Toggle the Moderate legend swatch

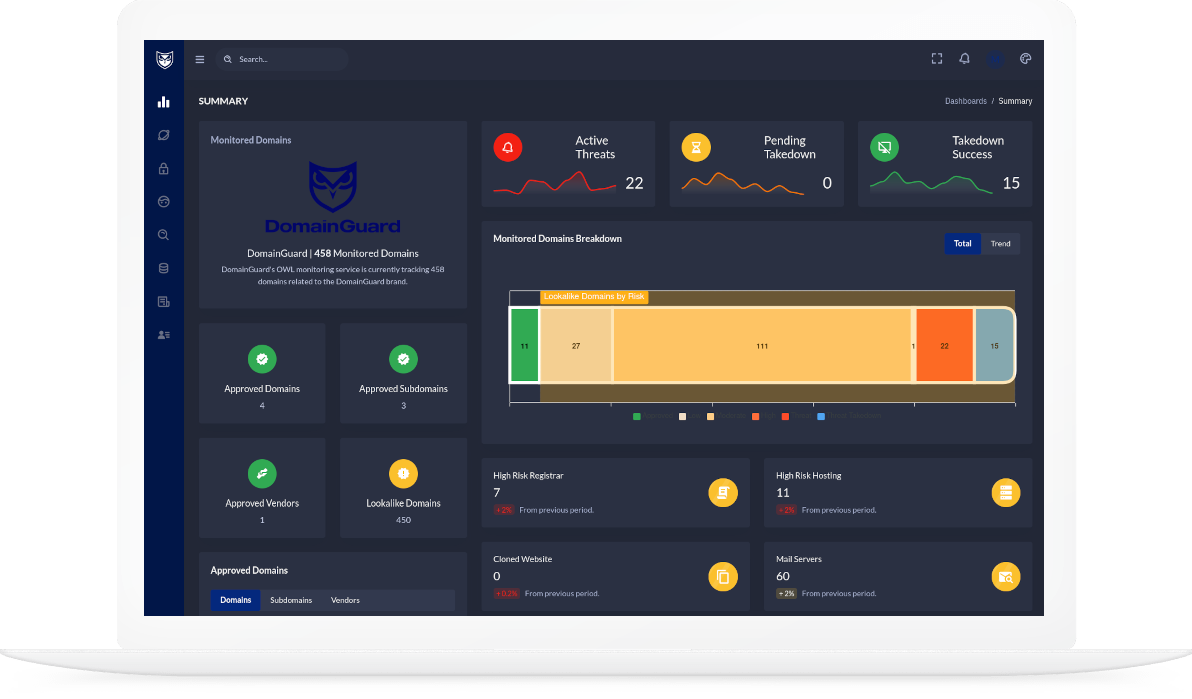tap(711, 416)
